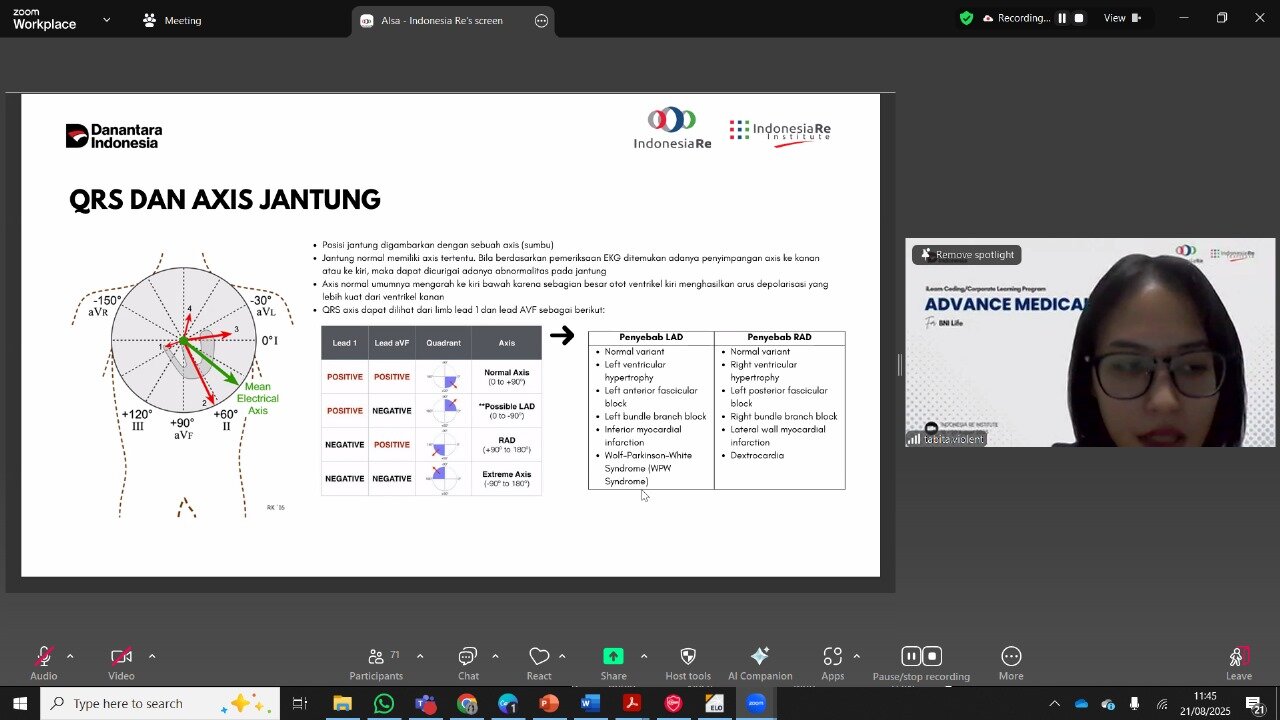Switch to the Meeting tab
Screen dimensions: 1280x720
point(172,20)
